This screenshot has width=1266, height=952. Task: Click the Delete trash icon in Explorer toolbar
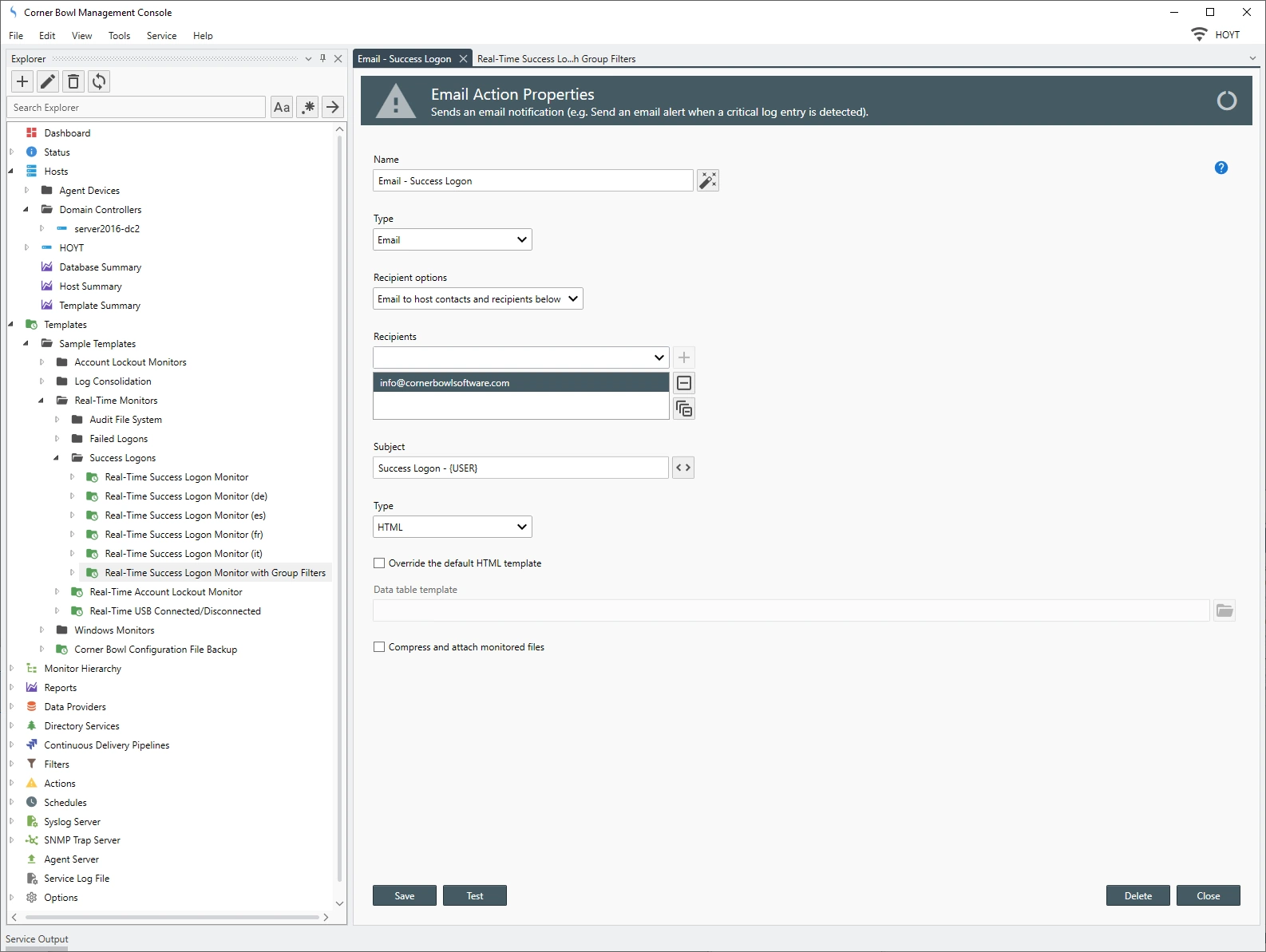pos(73,81)
